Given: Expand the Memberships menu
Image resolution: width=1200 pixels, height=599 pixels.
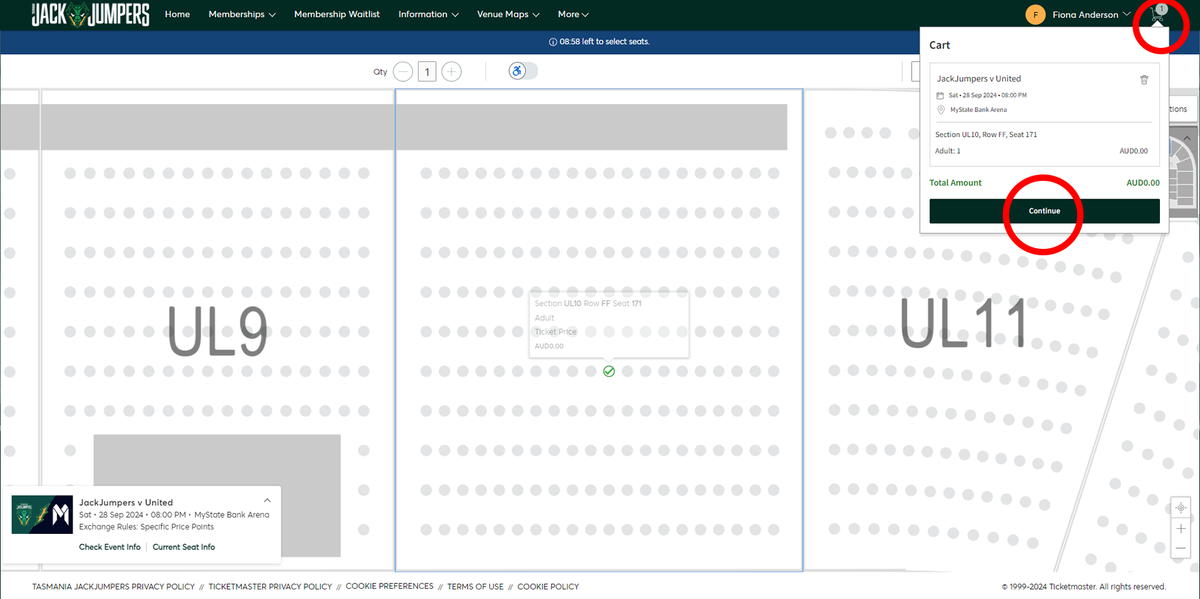Looking at the screenshot, I should [x=242, y=15].
